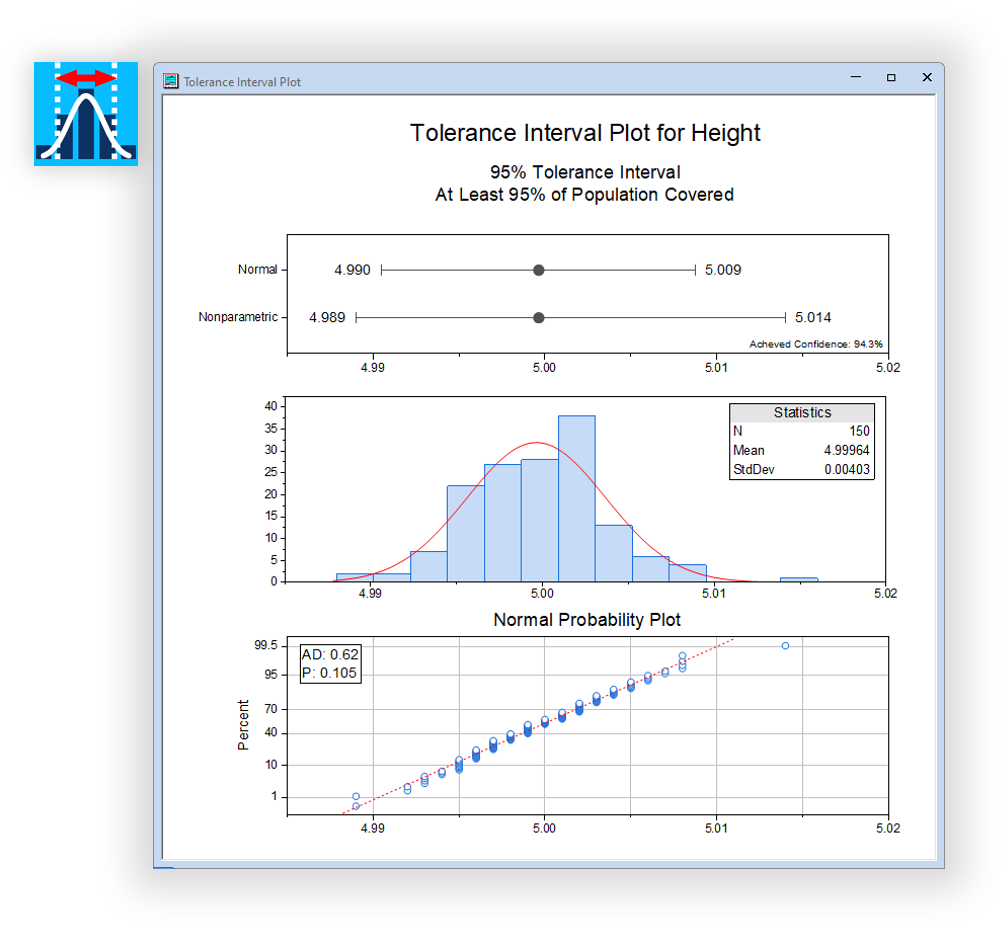Select the Normal interval center point marker
This screenshot has height=931, width=1007.
[538, 269]
